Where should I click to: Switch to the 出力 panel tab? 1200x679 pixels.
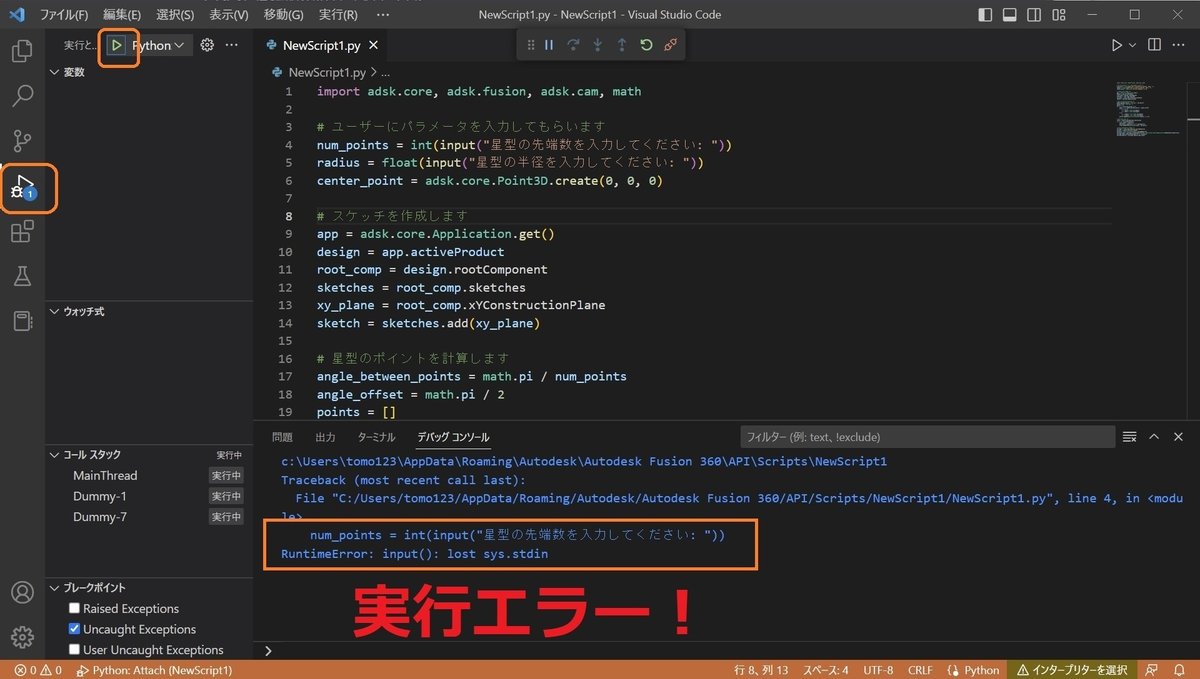click(x=325, y=437)
